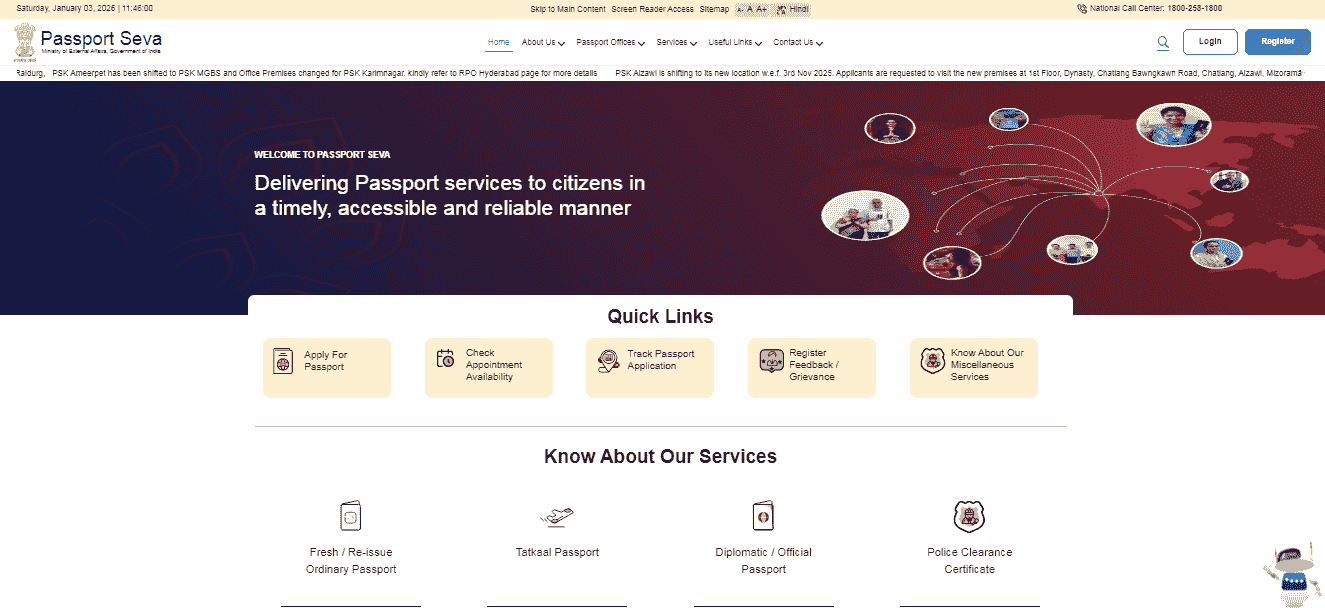Select the Home navigation tab
The height and width of the screenshot is (608, 1325).
[498, 42]
